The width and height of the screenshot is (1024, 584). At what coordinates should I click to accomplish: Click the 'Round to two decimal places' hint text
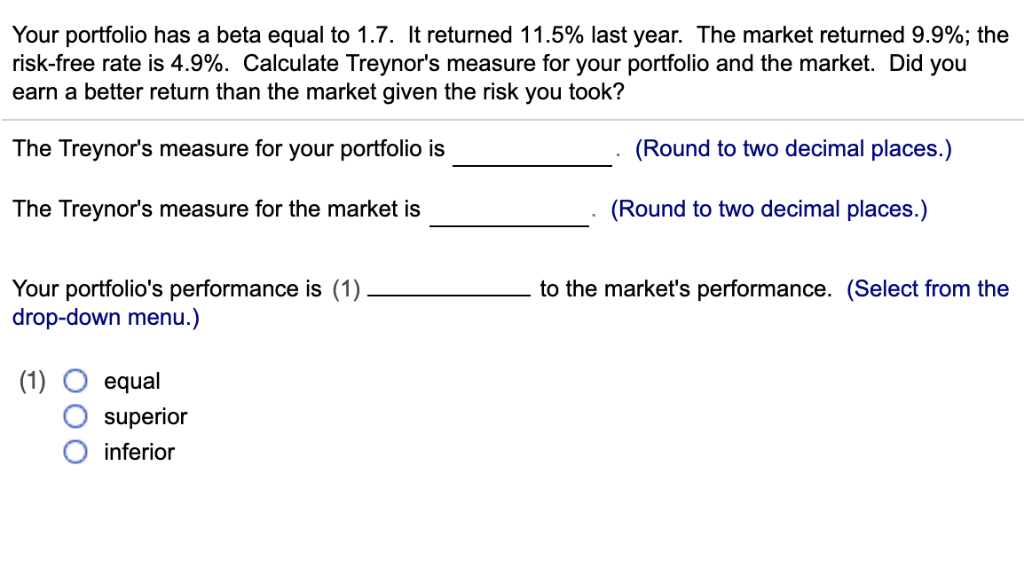coord(795,148)
